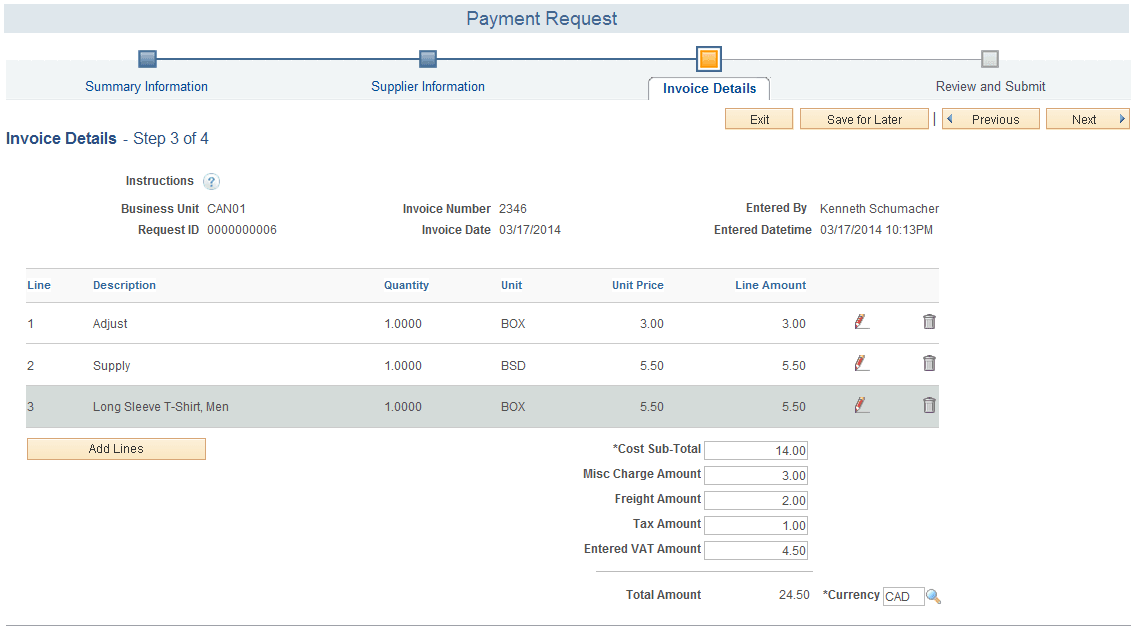Go to the Summary Information step
The image size is (1138, 630).
click(146, 86)
